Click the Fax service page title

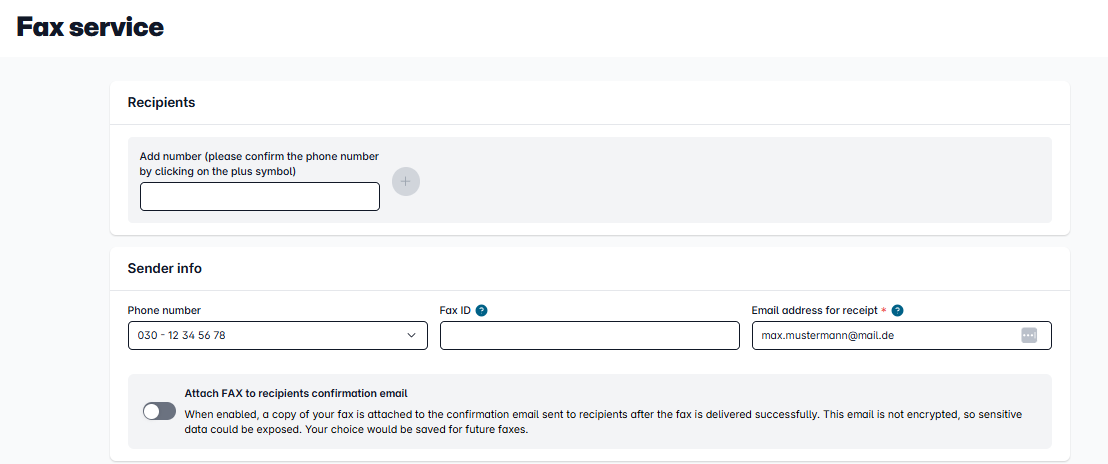click(x=90, y=27)
